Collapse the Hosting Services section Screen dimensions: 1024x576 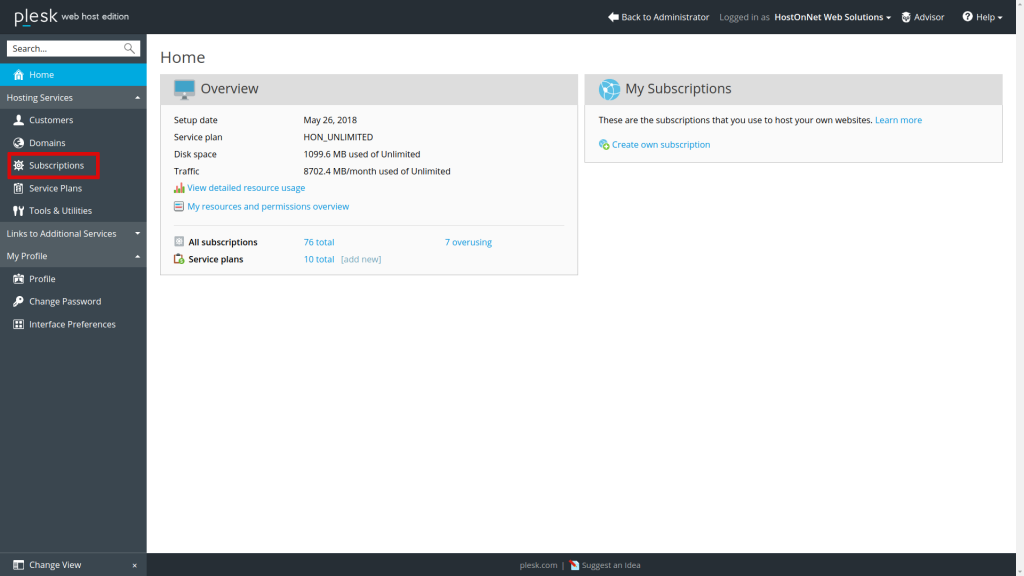[138, 97]
